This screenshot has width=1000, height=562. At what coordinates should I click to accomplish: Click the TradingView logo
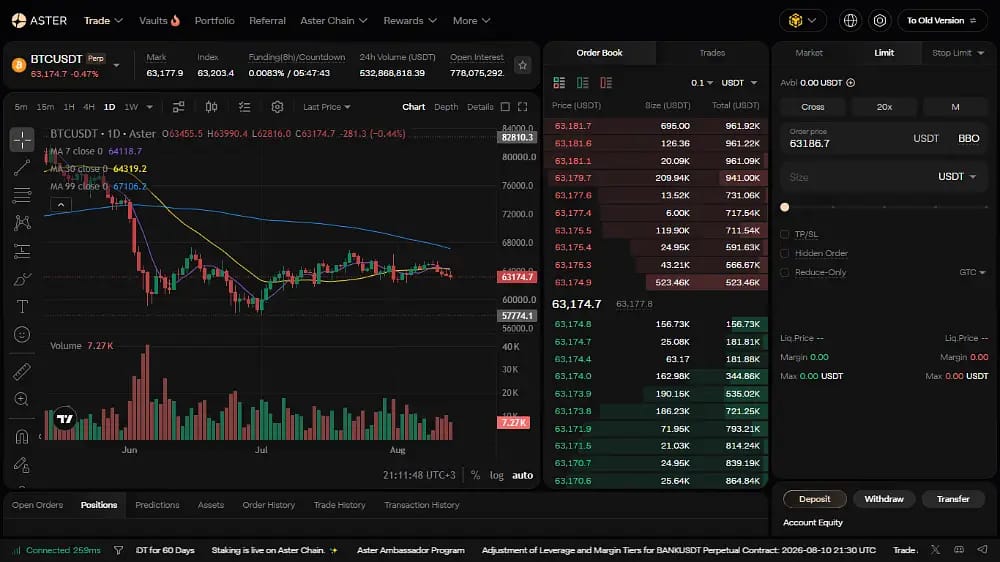tap(65, 419)
